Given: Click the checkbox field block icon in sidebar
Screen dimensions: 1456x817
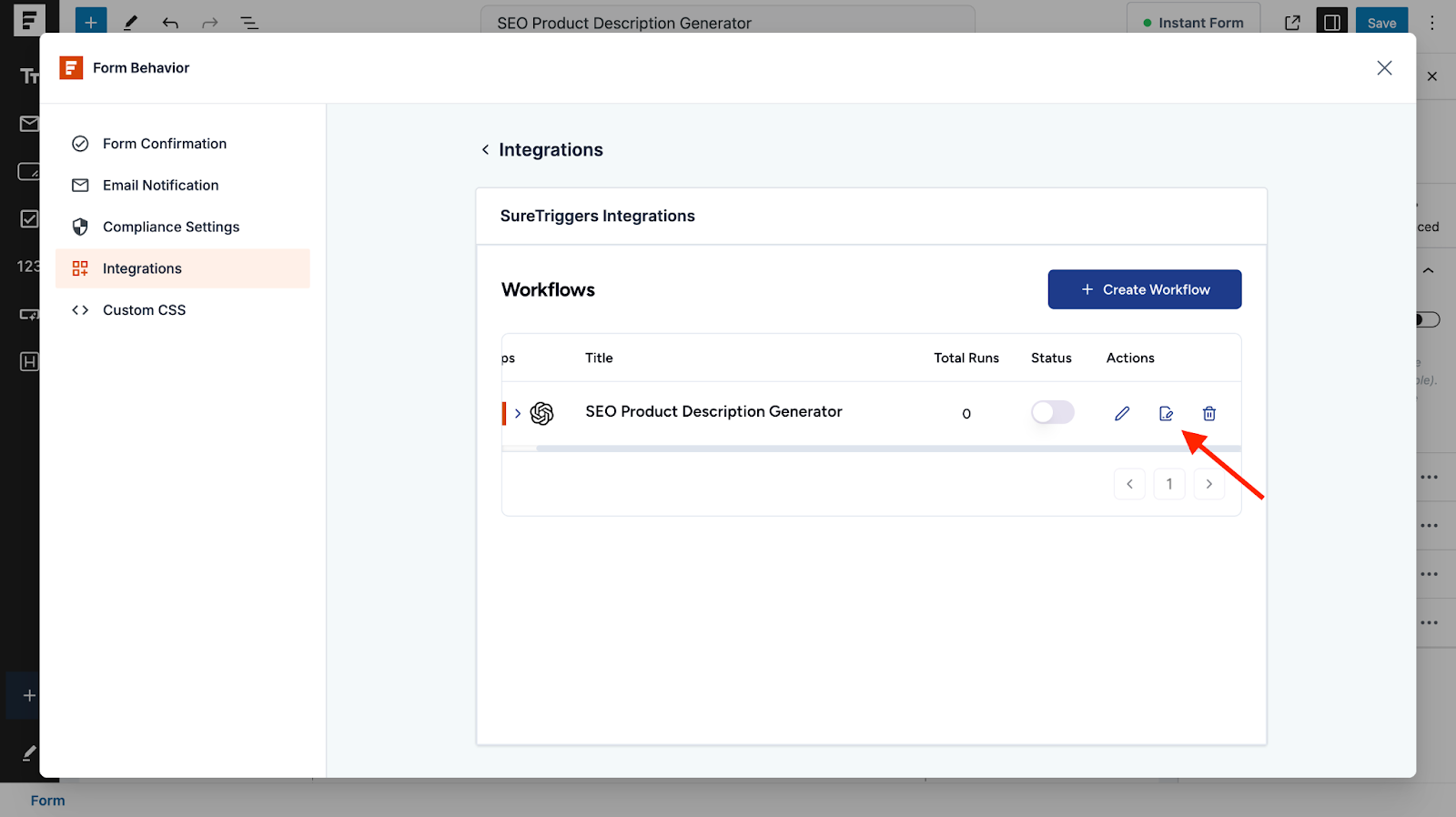Looking at the screenshot, I should 29,218.
